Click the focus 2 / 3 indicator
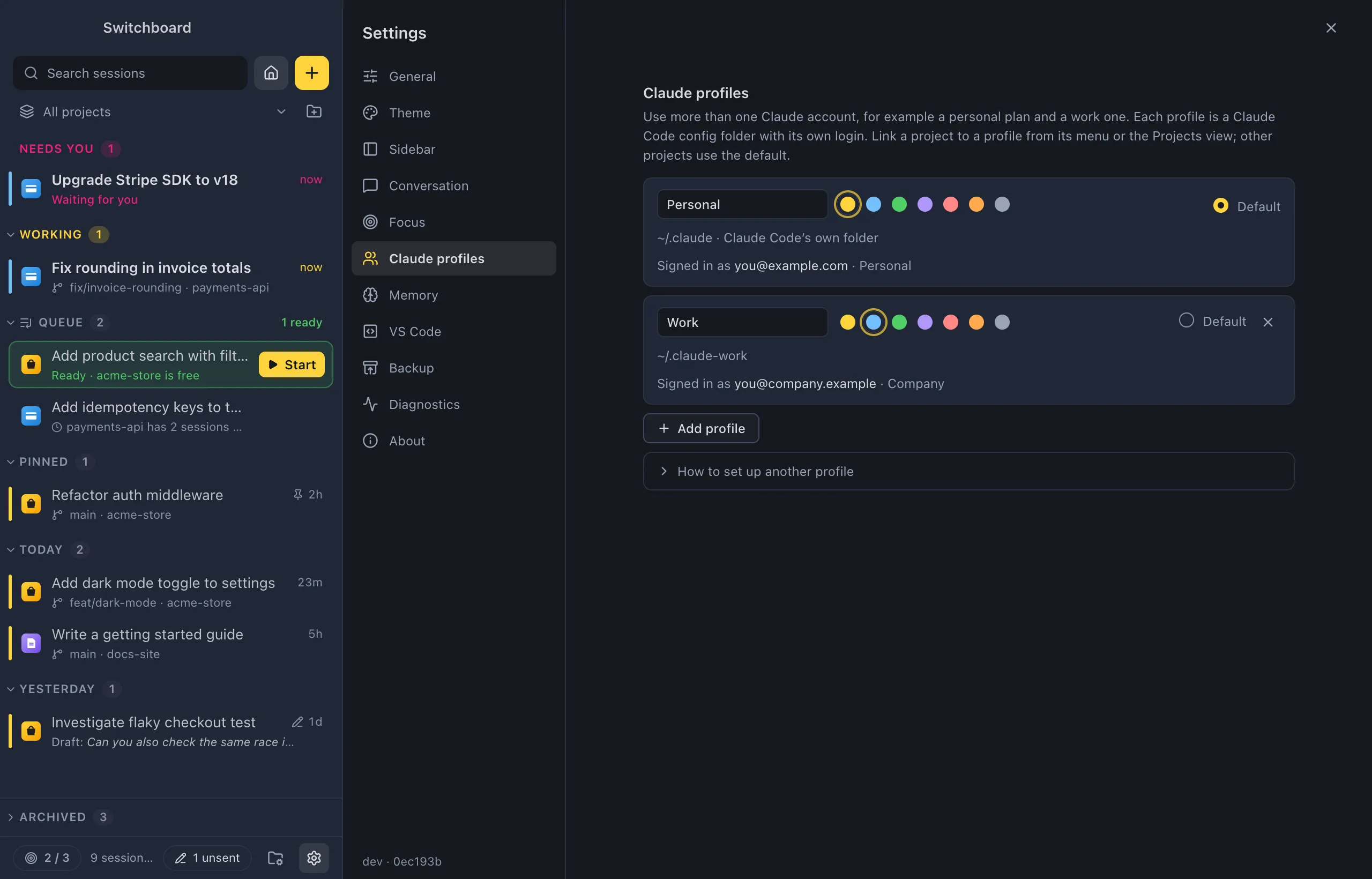Image resolution: width=1372 pixels, height=879 pixels. coord(47,858)
